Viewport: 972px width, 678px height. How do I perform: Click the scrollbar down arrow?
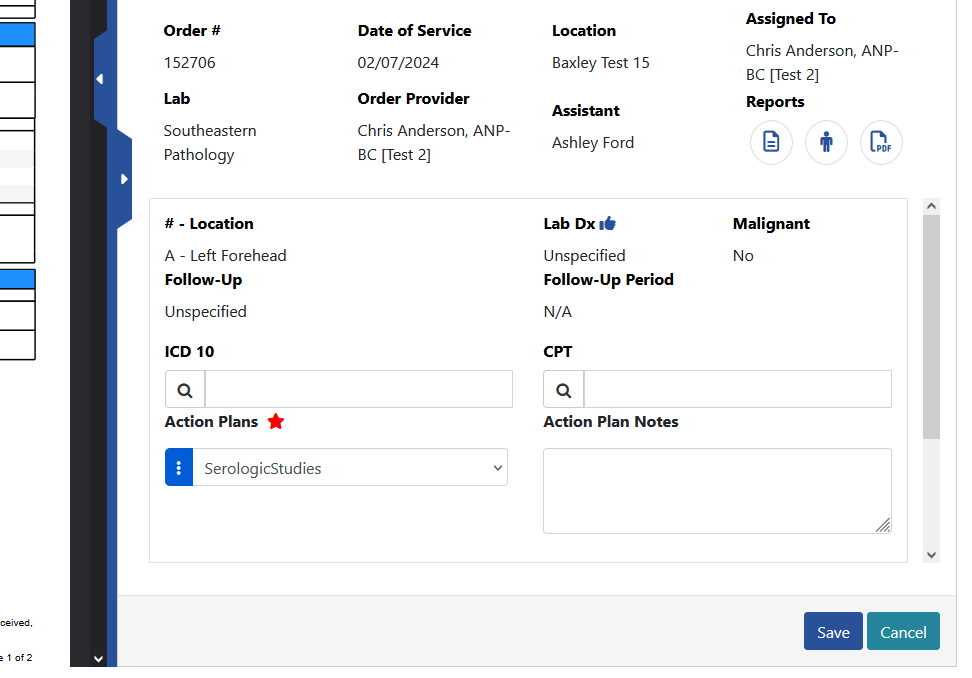(931, 554)
